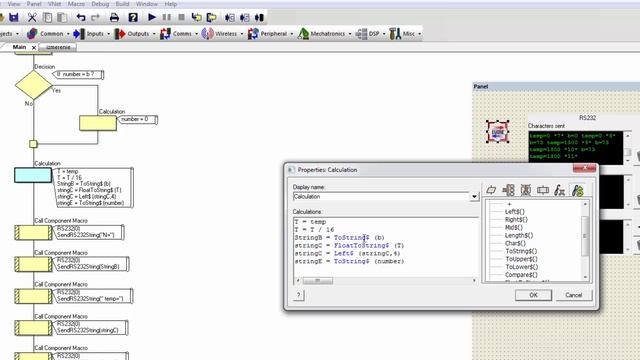Click the Step Into debug icon
This screenshot has width=640, height=360.
click(197, 18)
